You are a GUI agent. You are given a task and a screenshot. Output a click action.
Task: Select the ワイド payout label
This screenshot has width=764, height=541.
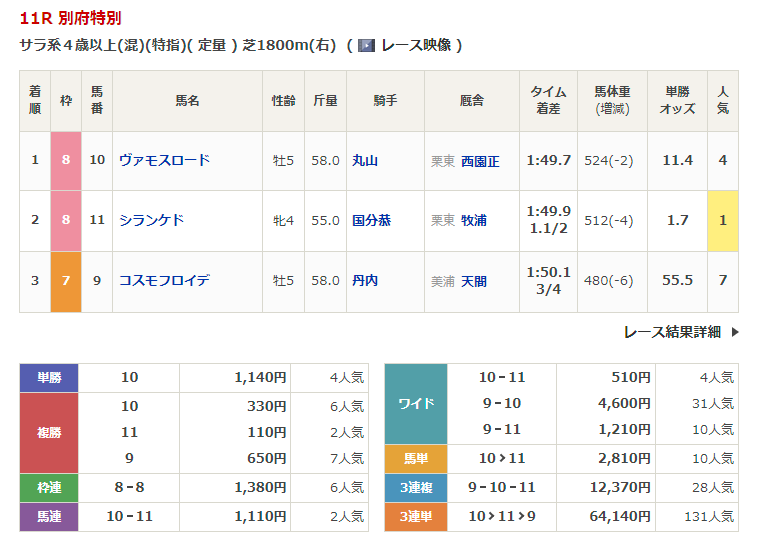pos(416,404)
